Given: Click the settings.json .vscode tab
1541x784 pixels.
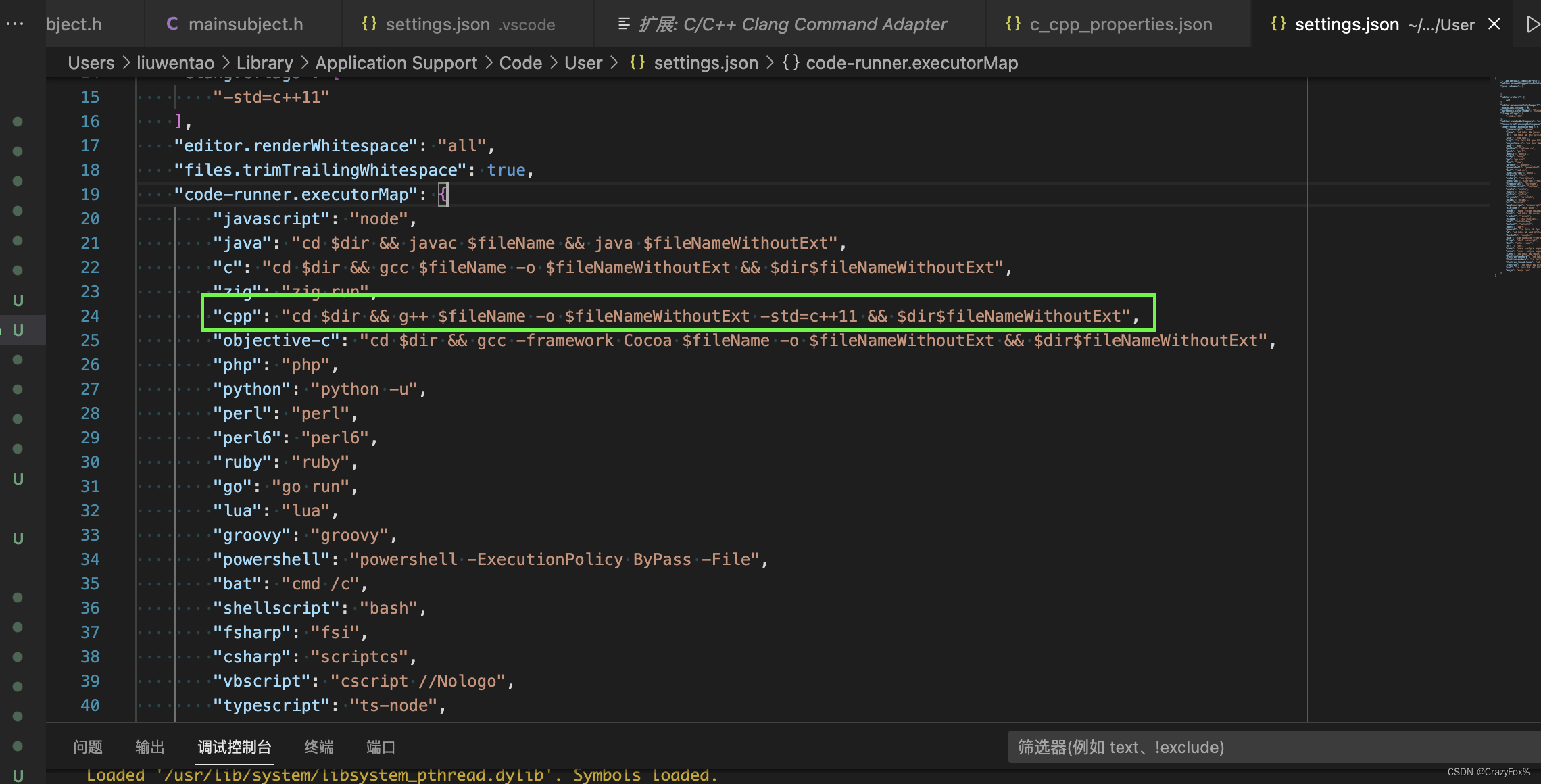Looking at the screenshot, I should pyautogui.click(x=459, y=23).
